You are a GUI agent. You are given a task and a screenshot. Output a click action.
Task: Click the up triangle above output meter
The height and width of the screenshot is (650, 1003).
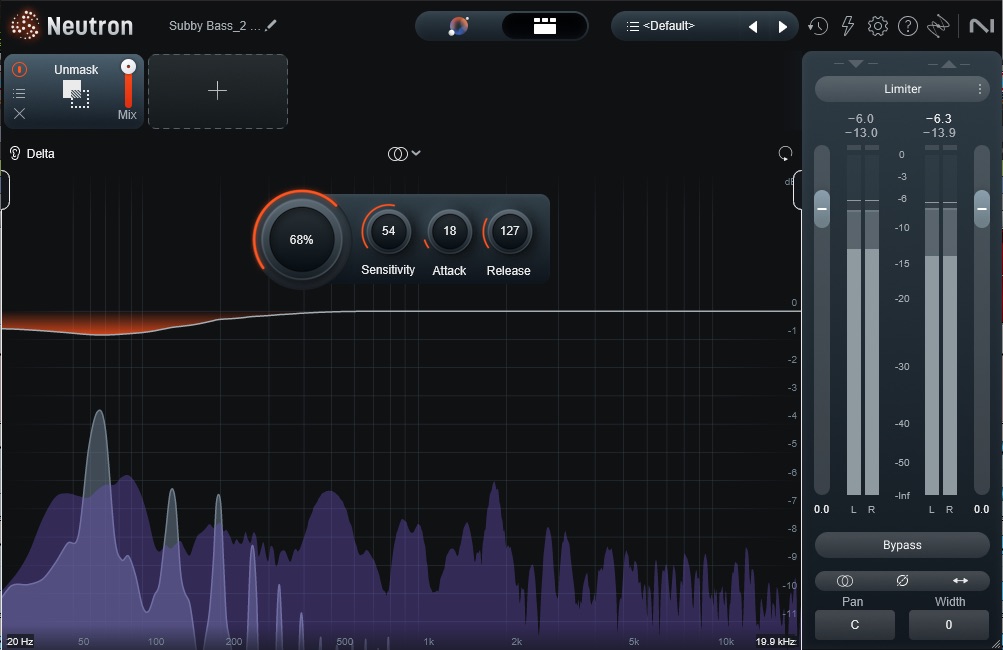949,63
